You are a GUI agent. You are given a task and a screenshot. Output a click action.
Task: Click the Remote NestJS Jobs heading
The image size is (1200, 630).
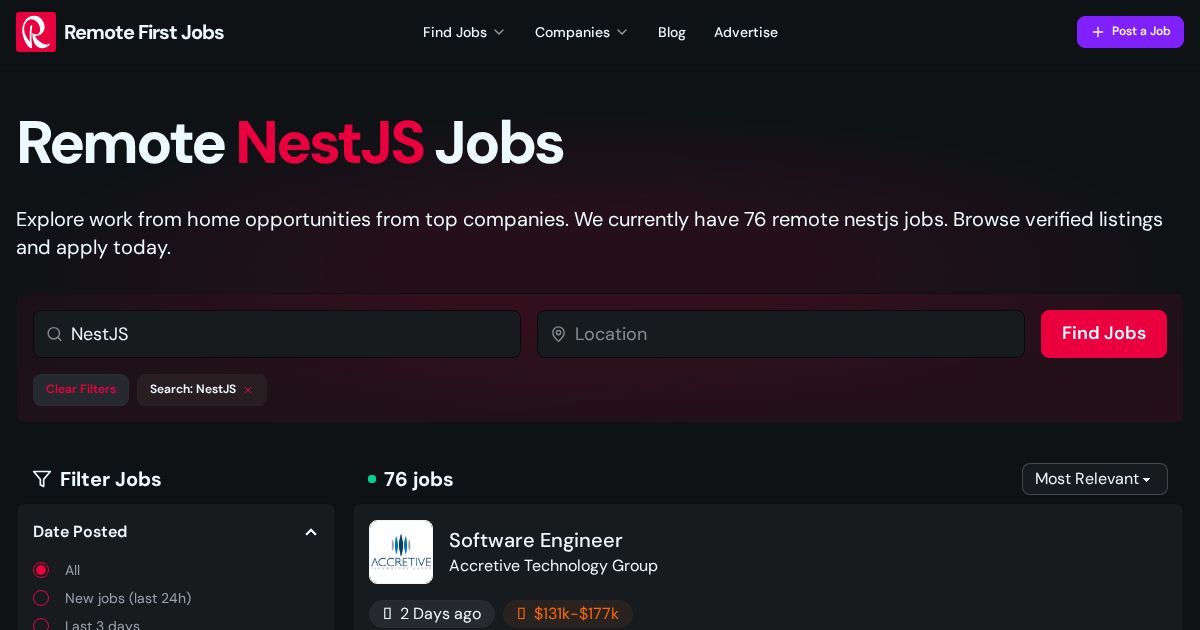[290, 143]
